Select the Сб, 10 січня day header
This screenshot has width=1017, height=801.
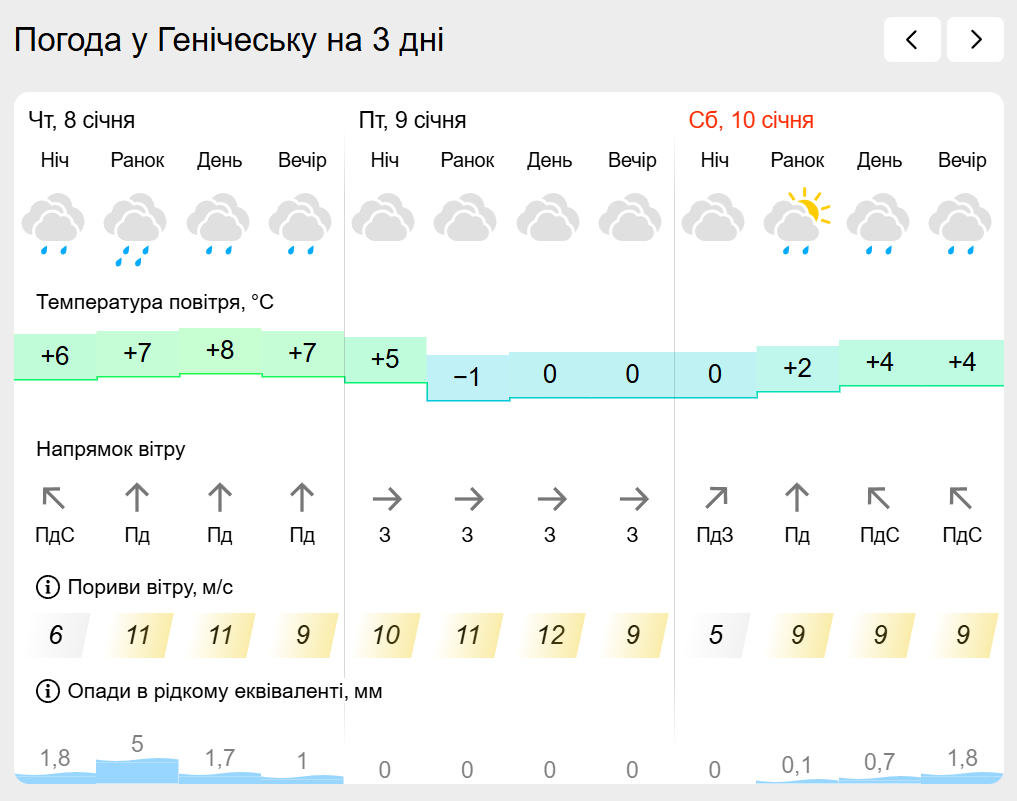click(x=751, y=121)
